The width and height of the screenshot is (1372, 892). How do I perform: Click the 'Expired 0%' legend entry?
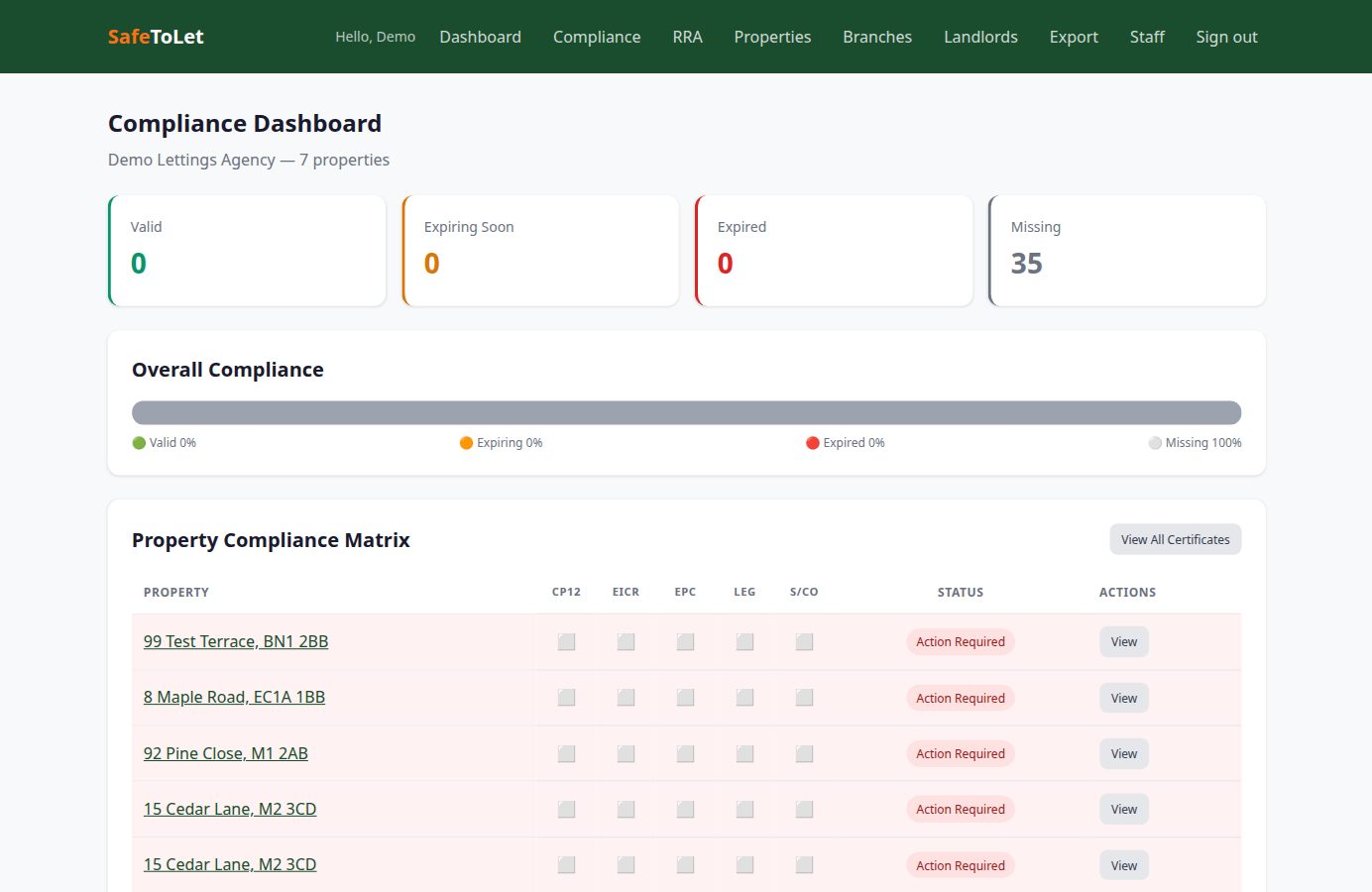(846, 443)
